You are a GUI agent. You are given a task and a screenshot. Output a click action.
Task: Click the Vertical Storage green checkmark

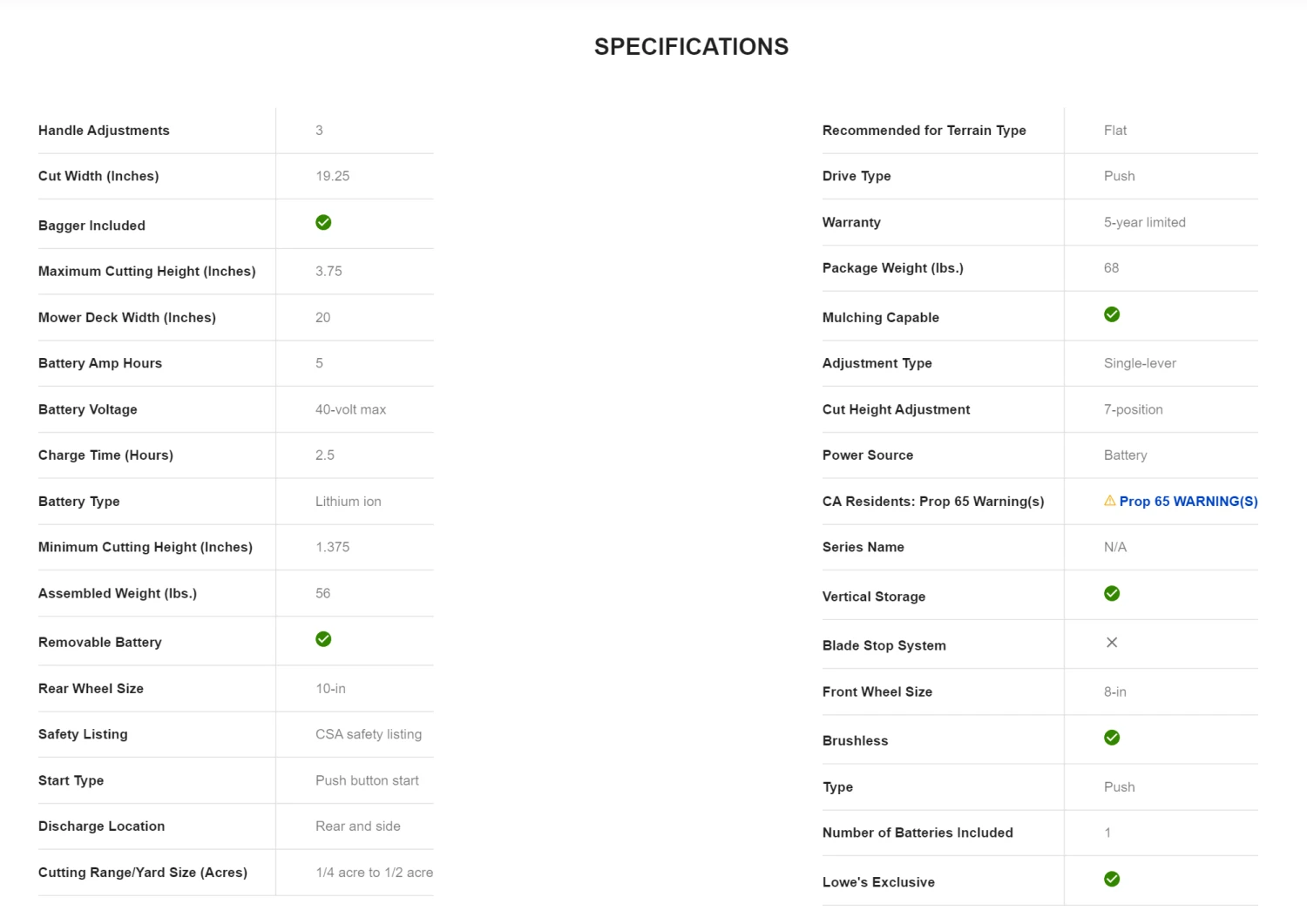(1112, 594)
